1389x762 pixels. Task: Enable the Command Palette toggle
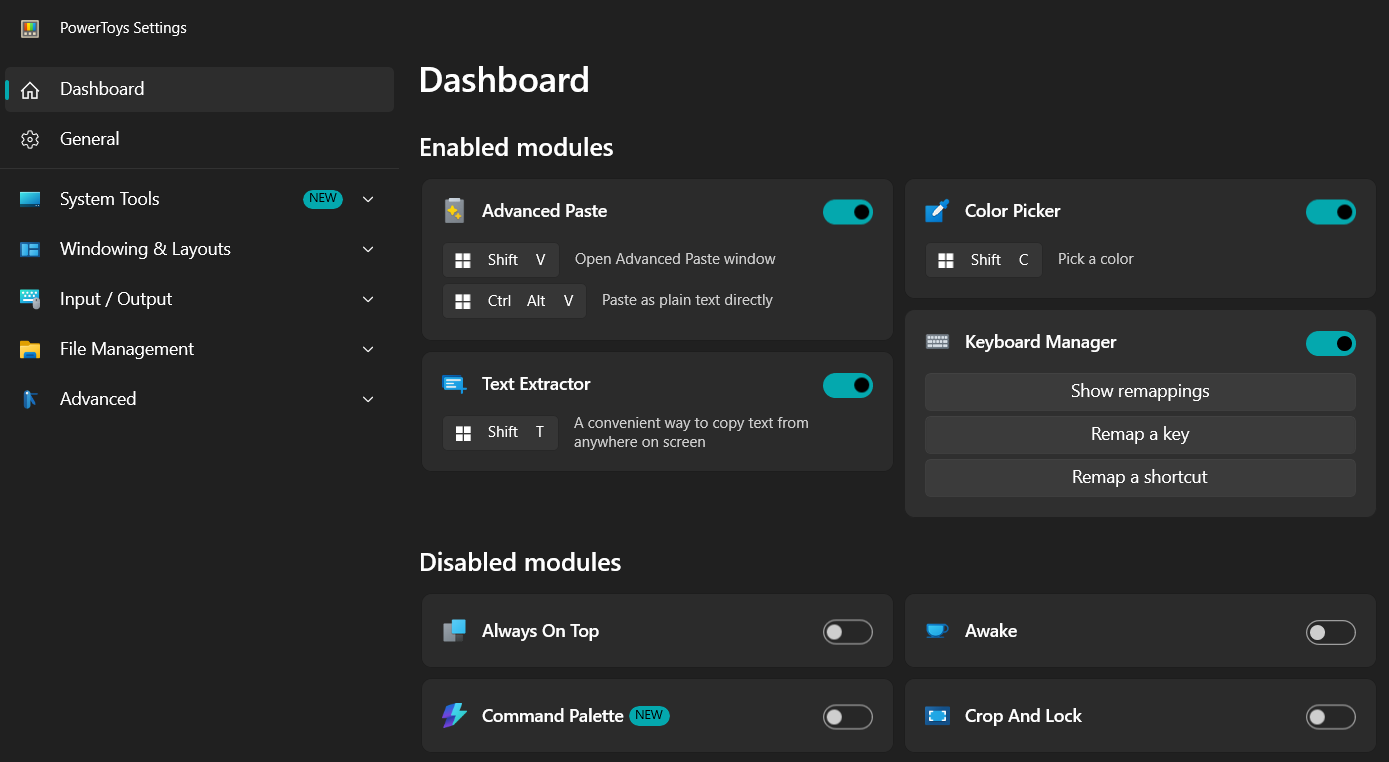click(848, 717)
